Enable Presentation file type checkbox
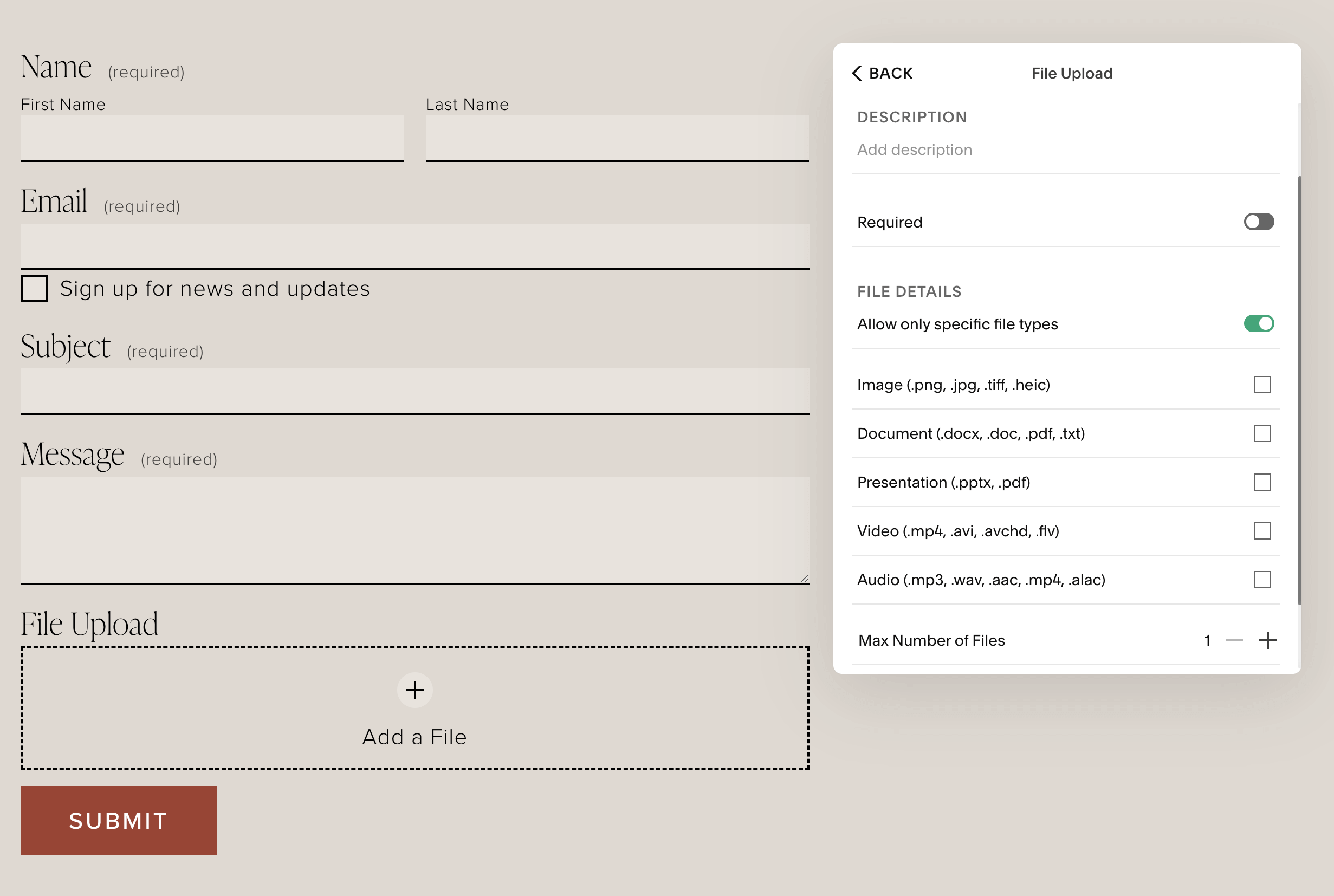Viewport: 1334px width, 896px height. [x=1262, y=482]
